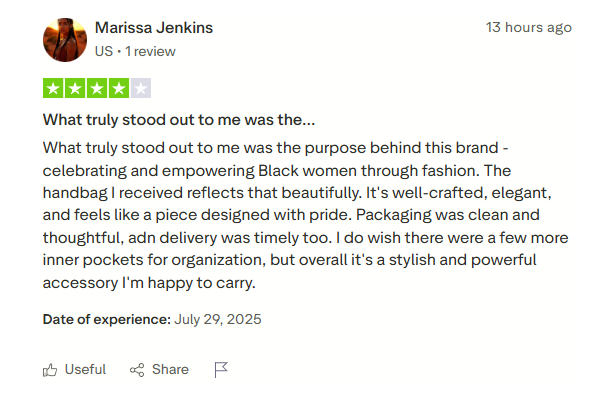Click the Share button label
This screenshot has width=615, height=397.
point(170,370)
